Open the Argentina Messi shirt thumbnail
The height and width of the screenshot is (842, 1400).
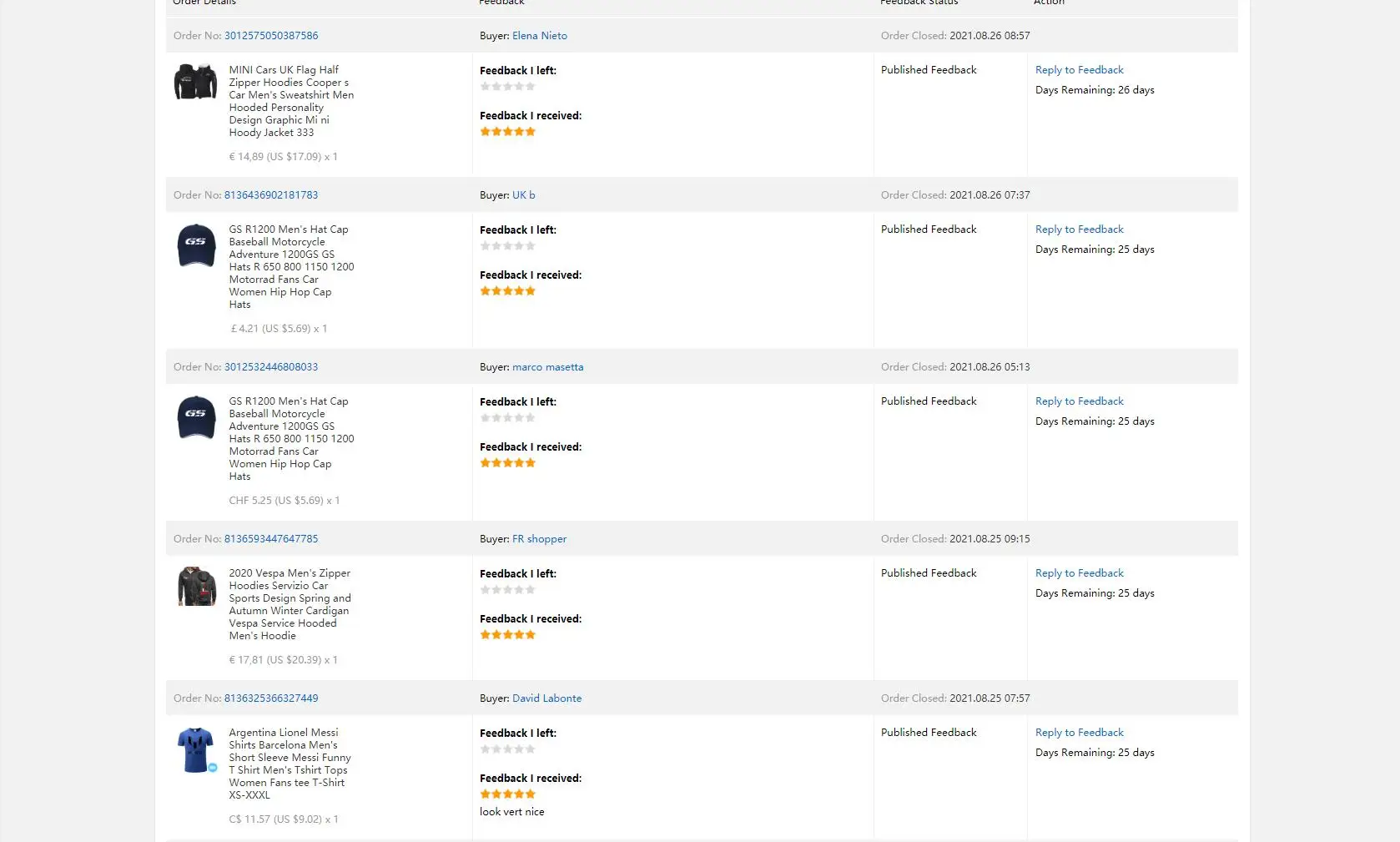(x=196, y=749)
